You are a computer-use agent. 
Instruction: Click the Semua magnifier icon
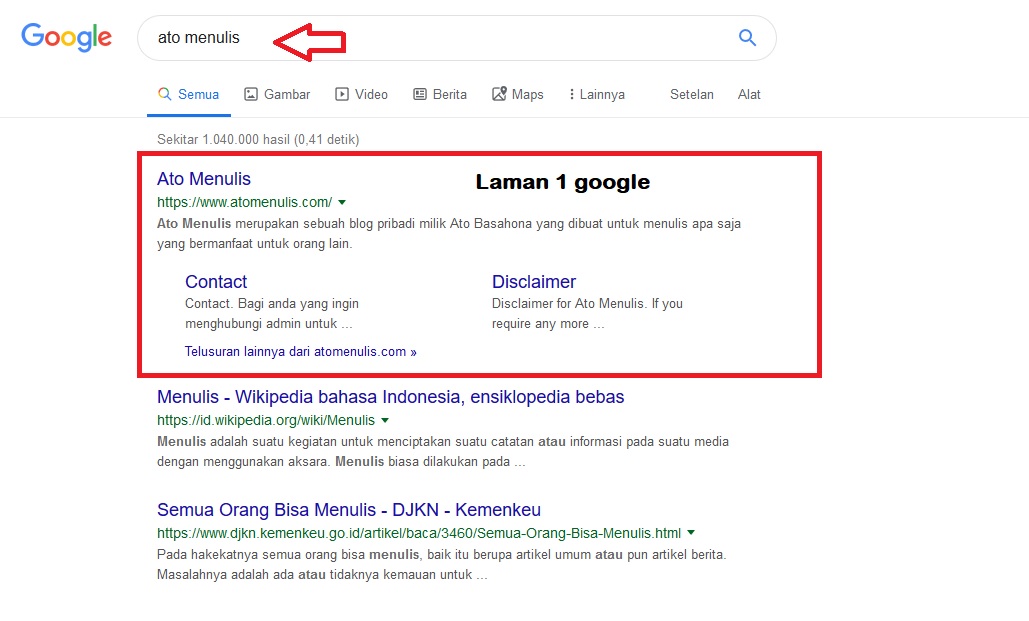point(164,93)
